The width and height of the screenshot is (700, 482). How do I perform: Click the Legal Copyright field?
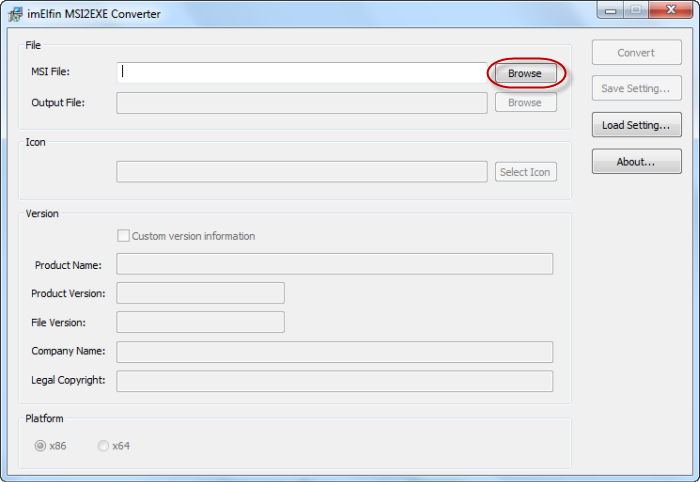coord(335,381)
